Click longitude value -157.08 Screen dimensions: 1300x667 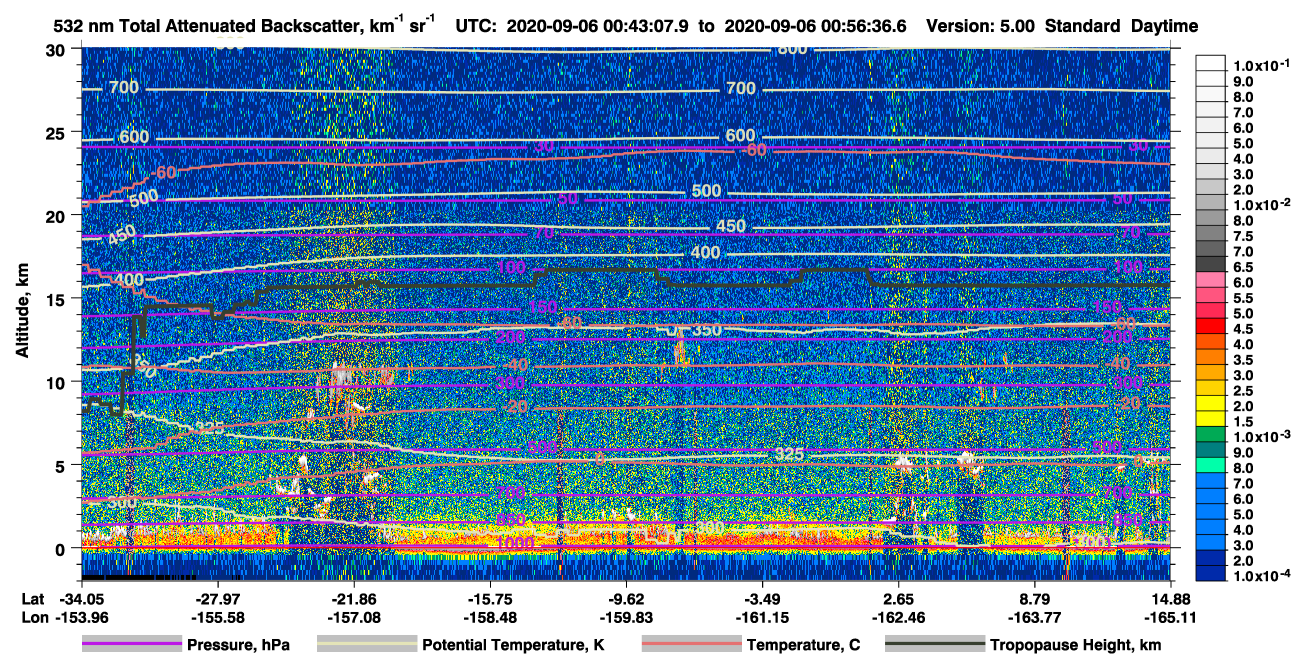click(353, 617)
